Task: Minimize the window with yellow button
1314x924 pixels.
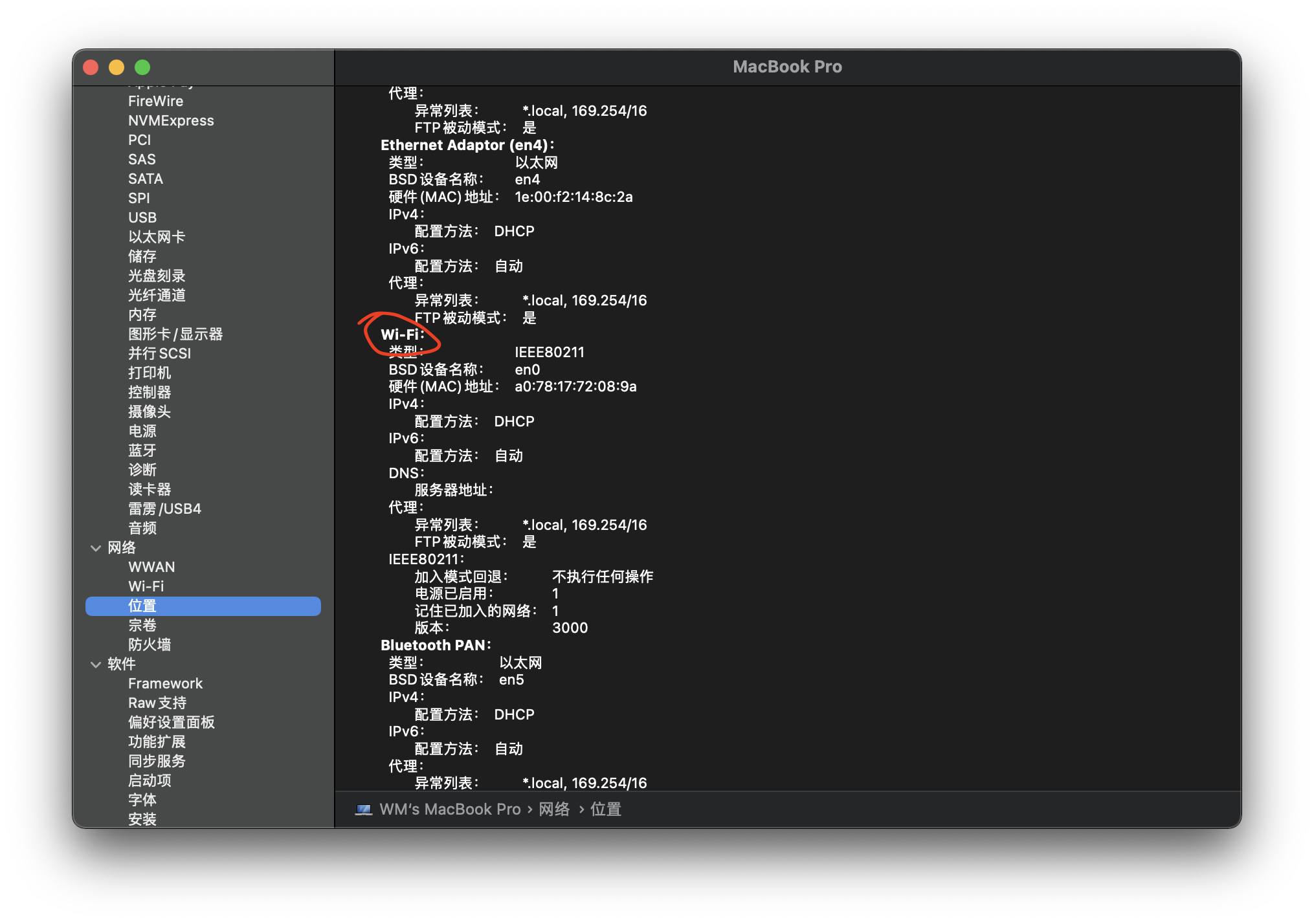Action: pos(117,67)
